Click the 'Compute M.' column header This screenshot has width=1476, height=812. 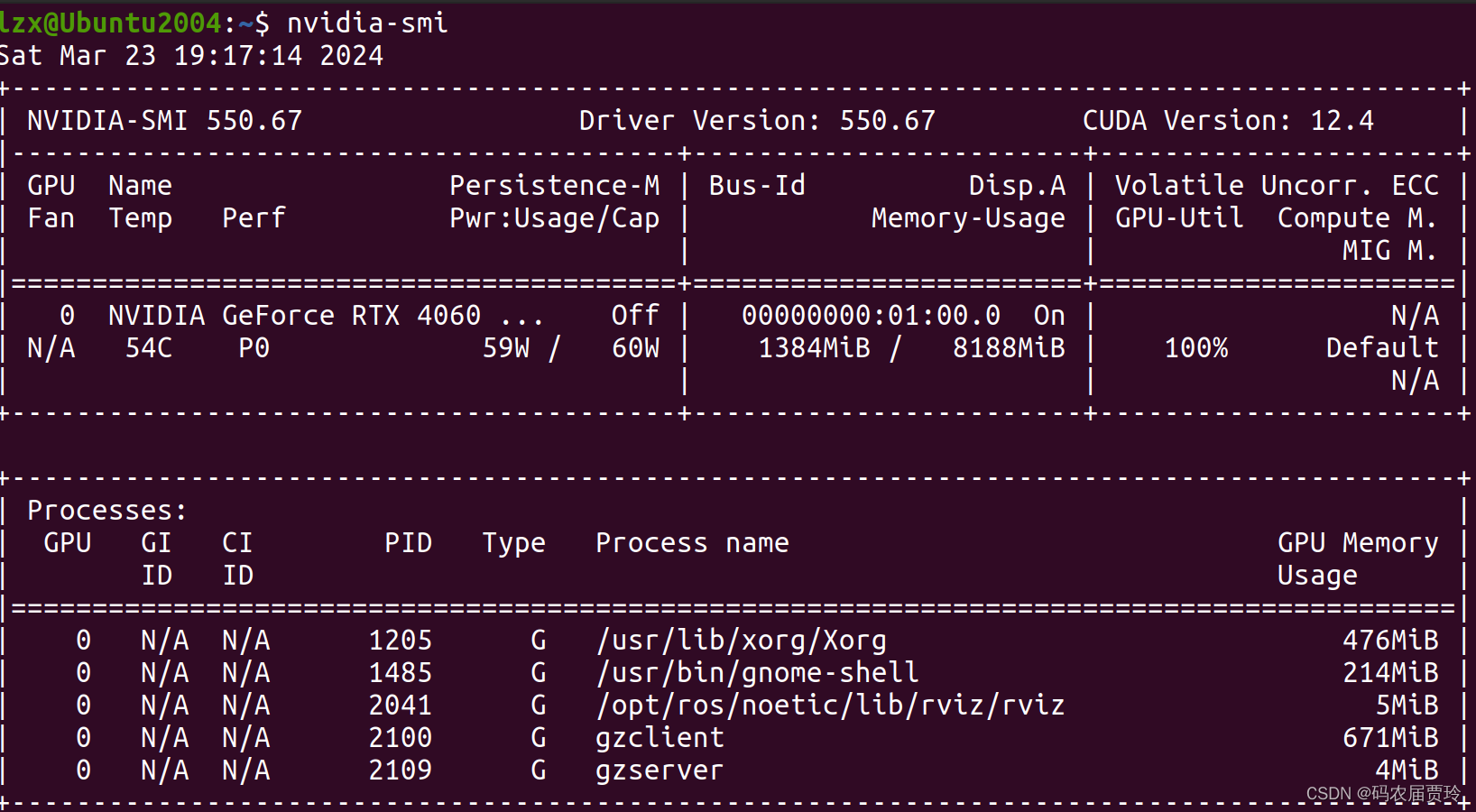pyautogui.click(x=1358, y=218)
